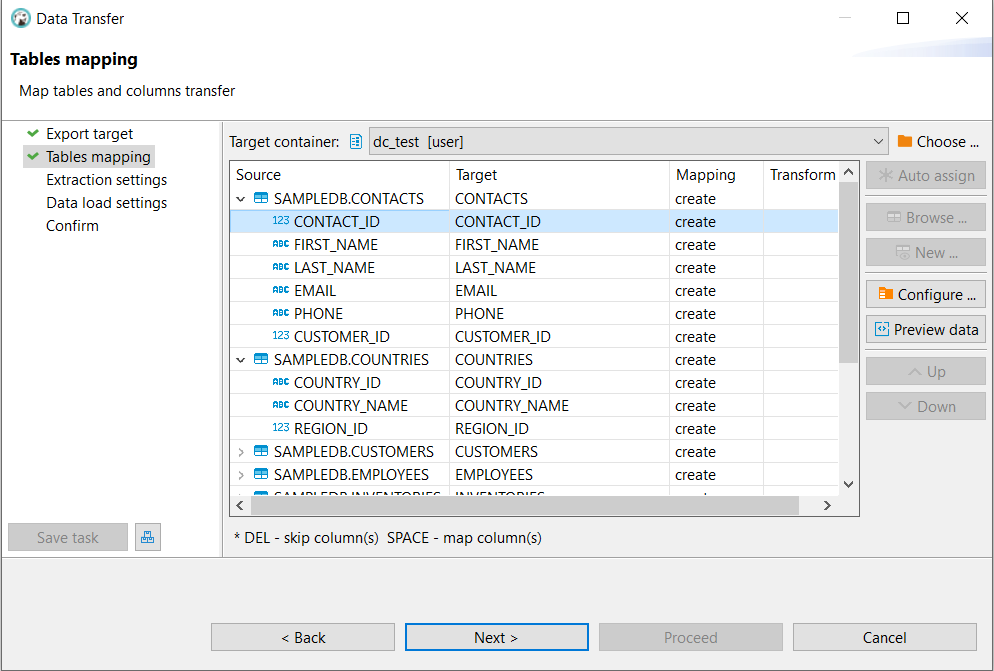Select the COUNTRY_NAME target cell
The height and width of the screenshot is (671, 994).
559,406
